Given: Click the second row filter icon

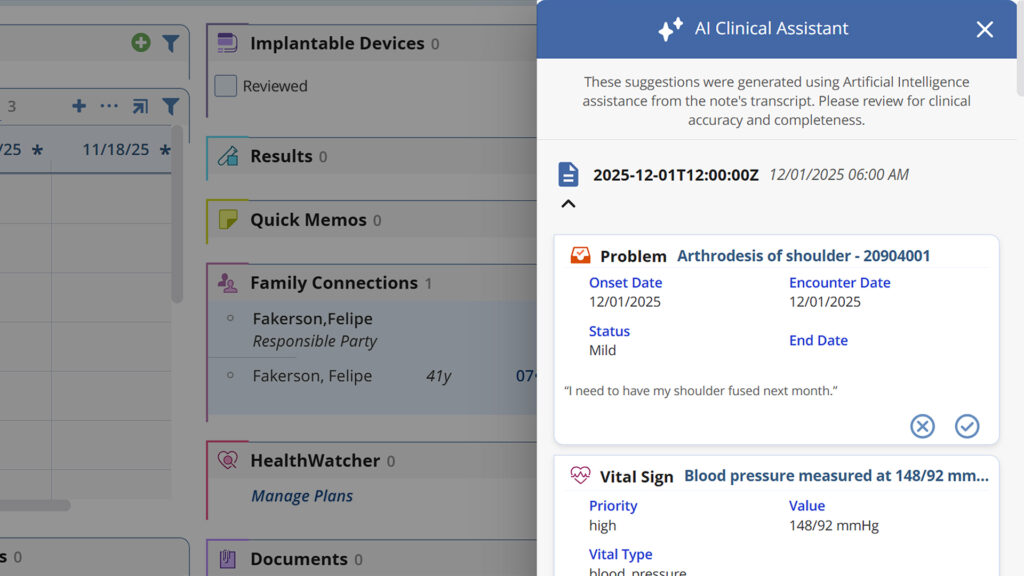Looking at the screenshot, I should 171,106.
